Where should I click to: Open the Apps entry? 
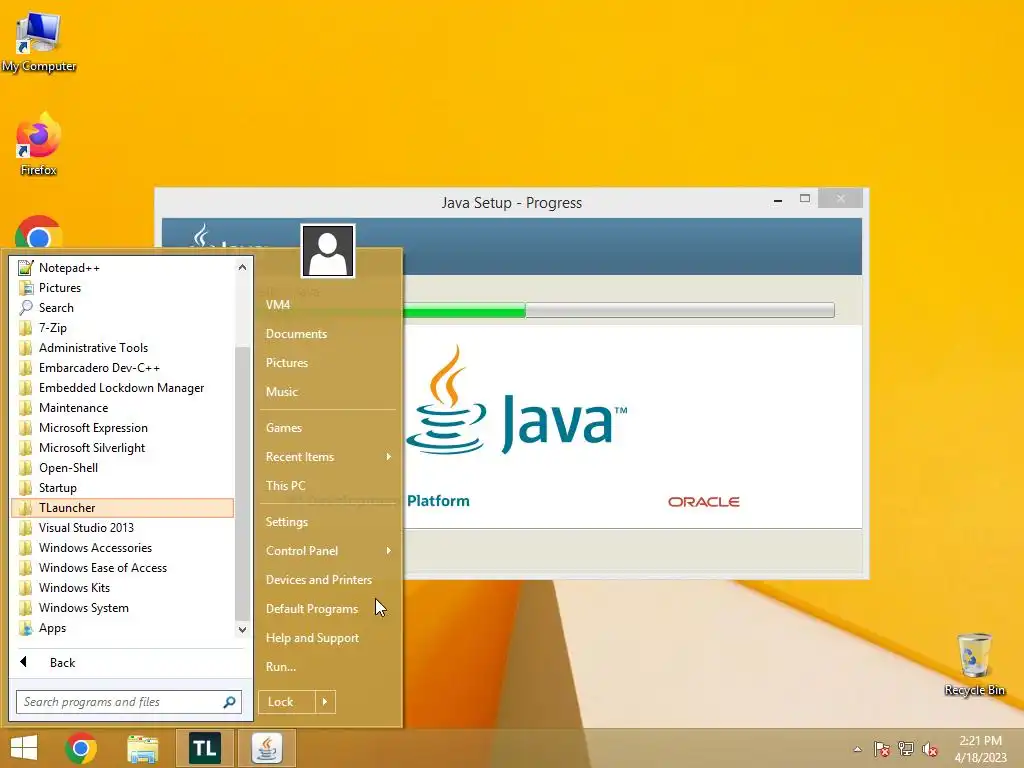pos(122,628)
